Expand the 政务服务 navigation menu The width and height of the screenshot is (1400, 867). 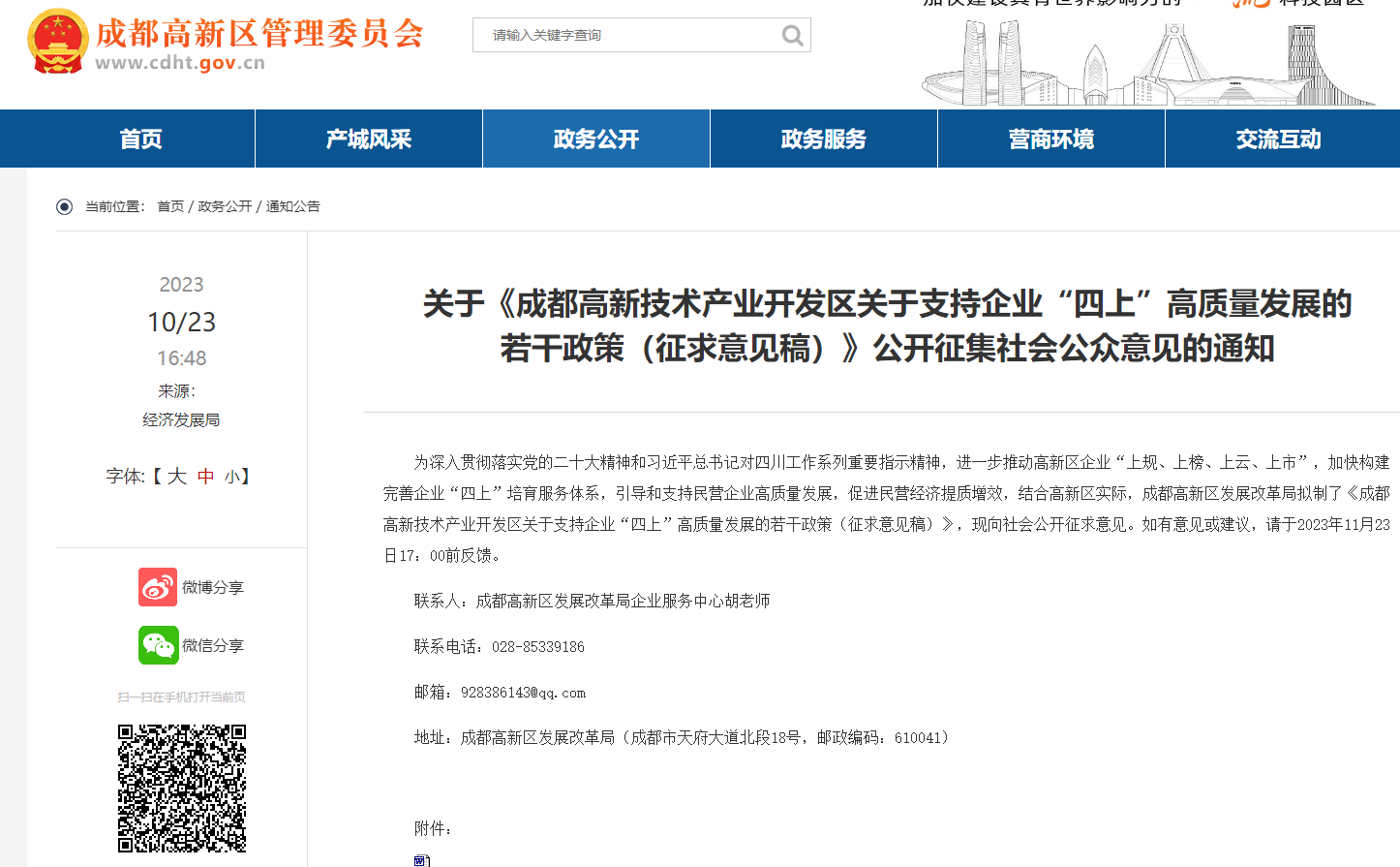click(824, 139)
